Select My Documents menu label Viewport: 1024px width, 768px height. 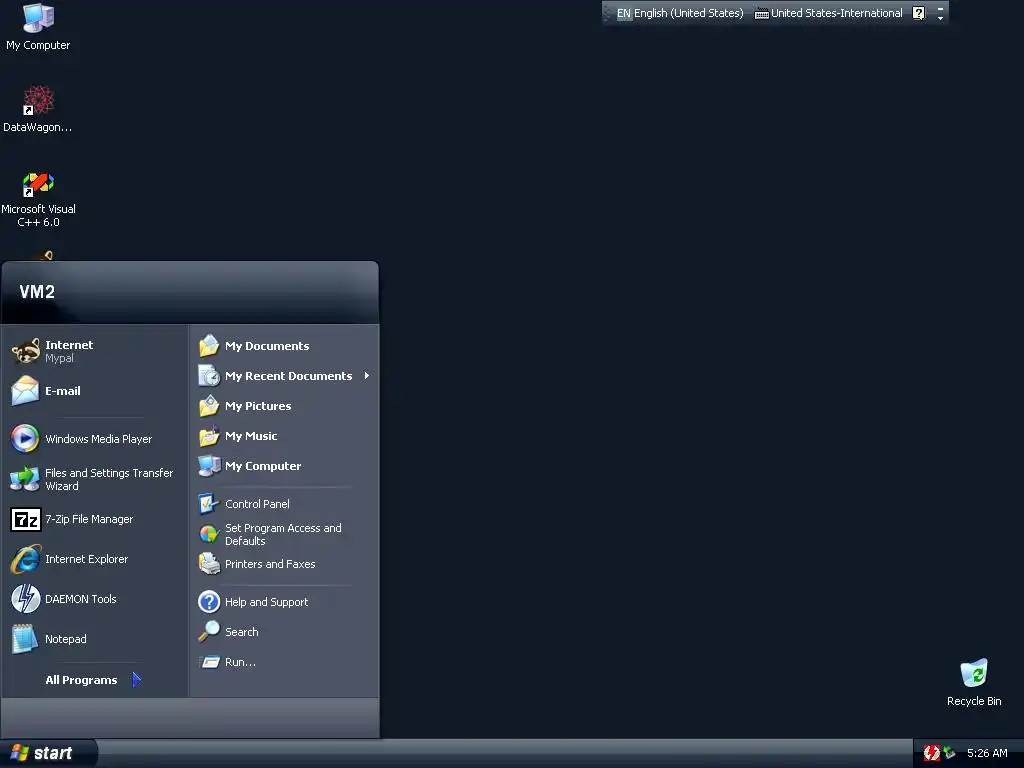point(267,346)
